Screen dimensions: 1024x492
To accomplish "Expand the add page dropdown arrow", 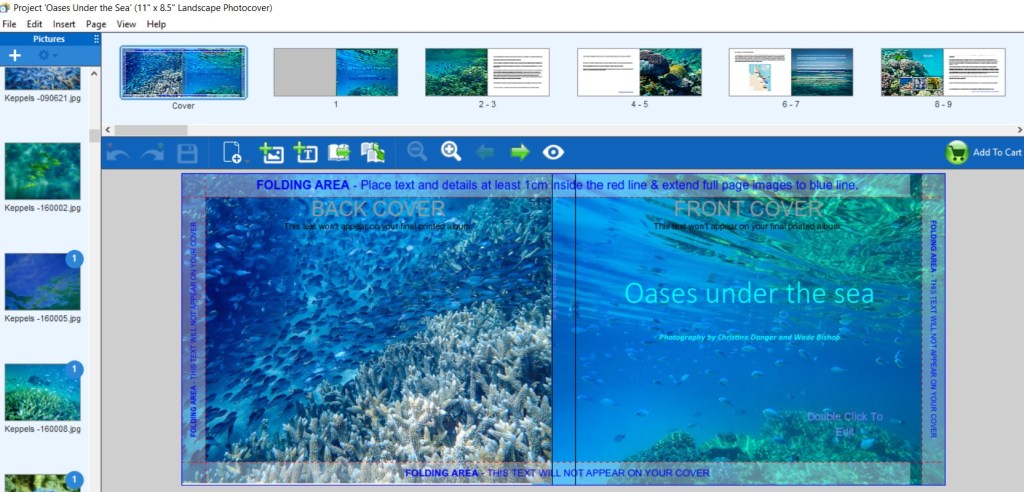I will point(240,158).
